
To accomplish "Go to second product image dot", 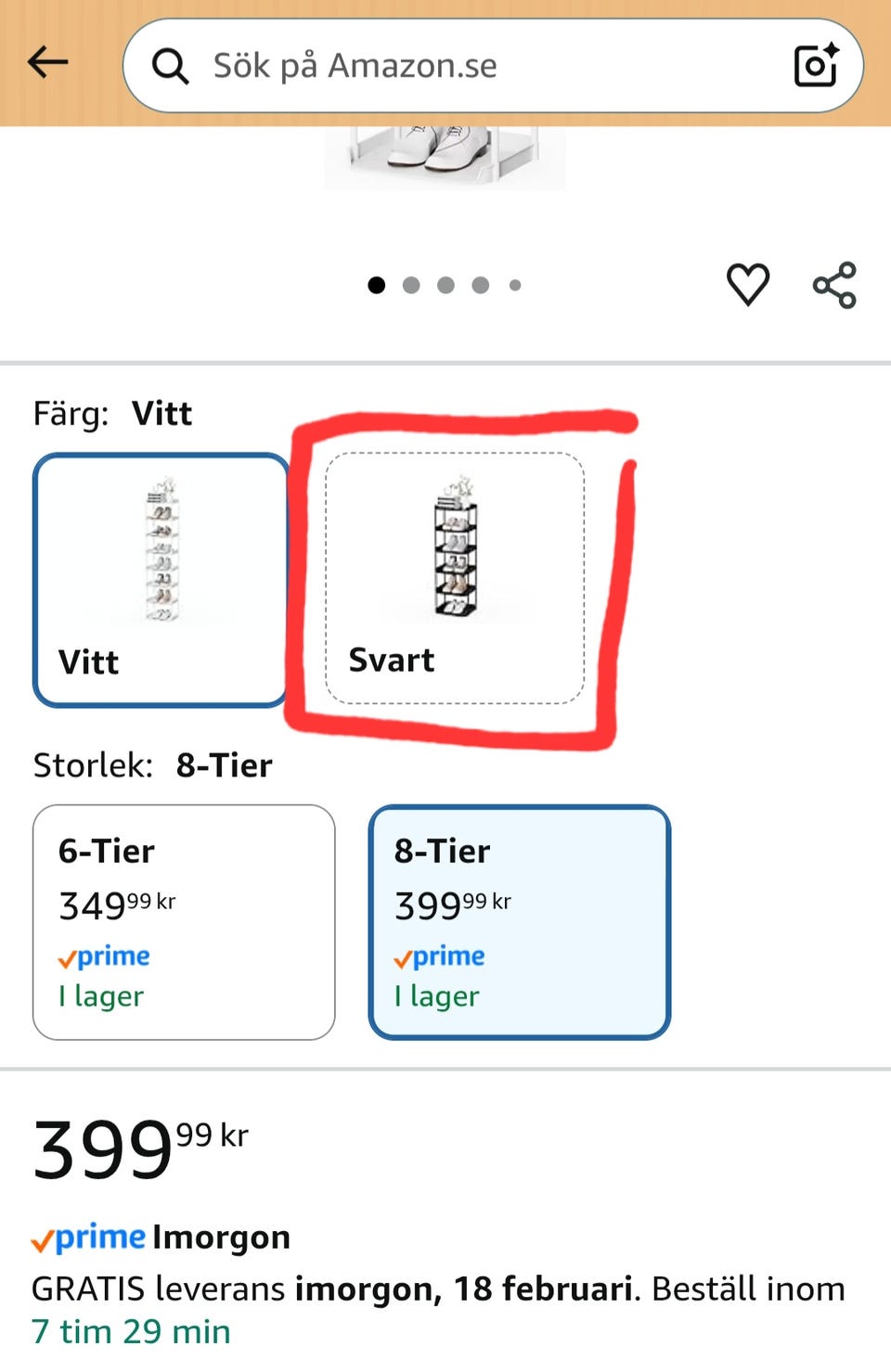I will click(411, 285).
